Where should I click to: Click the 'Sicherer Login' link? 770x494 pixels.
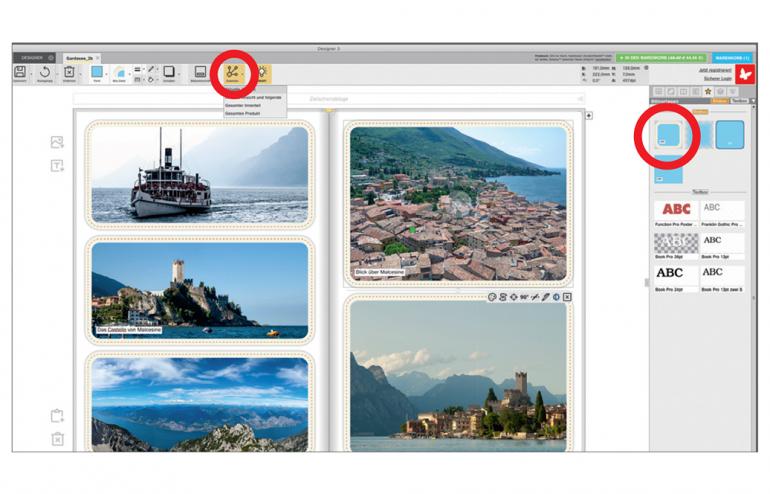[717, 79]
